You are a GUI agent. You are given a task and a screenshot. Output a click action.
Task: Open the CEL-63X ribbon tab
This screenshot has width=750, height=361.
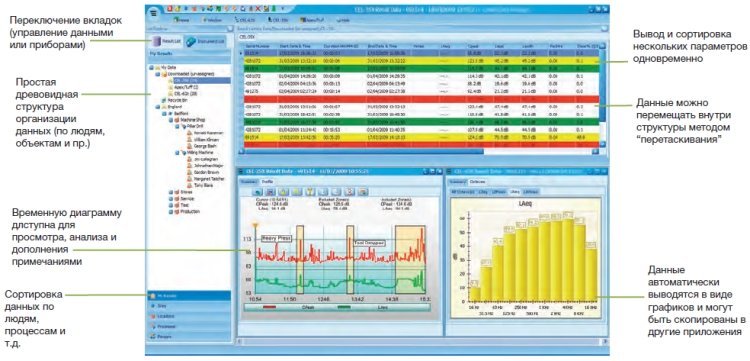245,21
